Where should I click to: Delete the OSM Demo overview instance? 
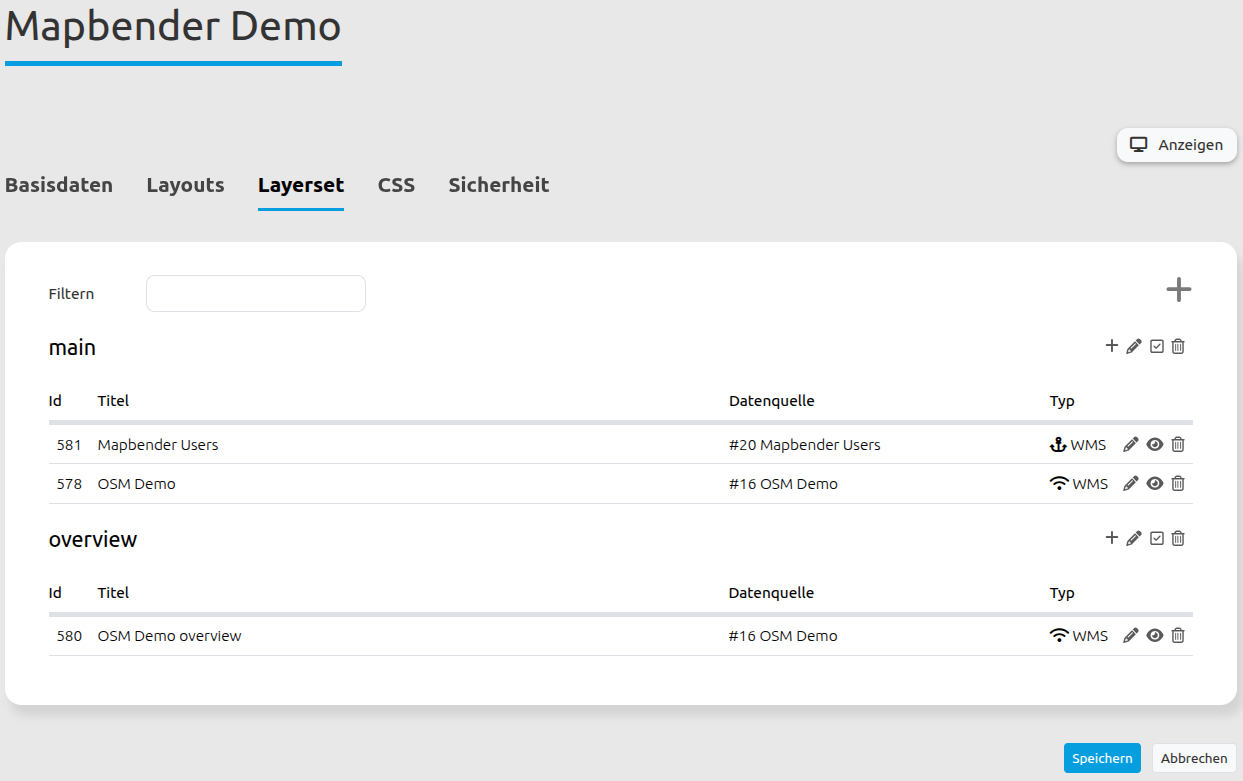coord(1178,636)
